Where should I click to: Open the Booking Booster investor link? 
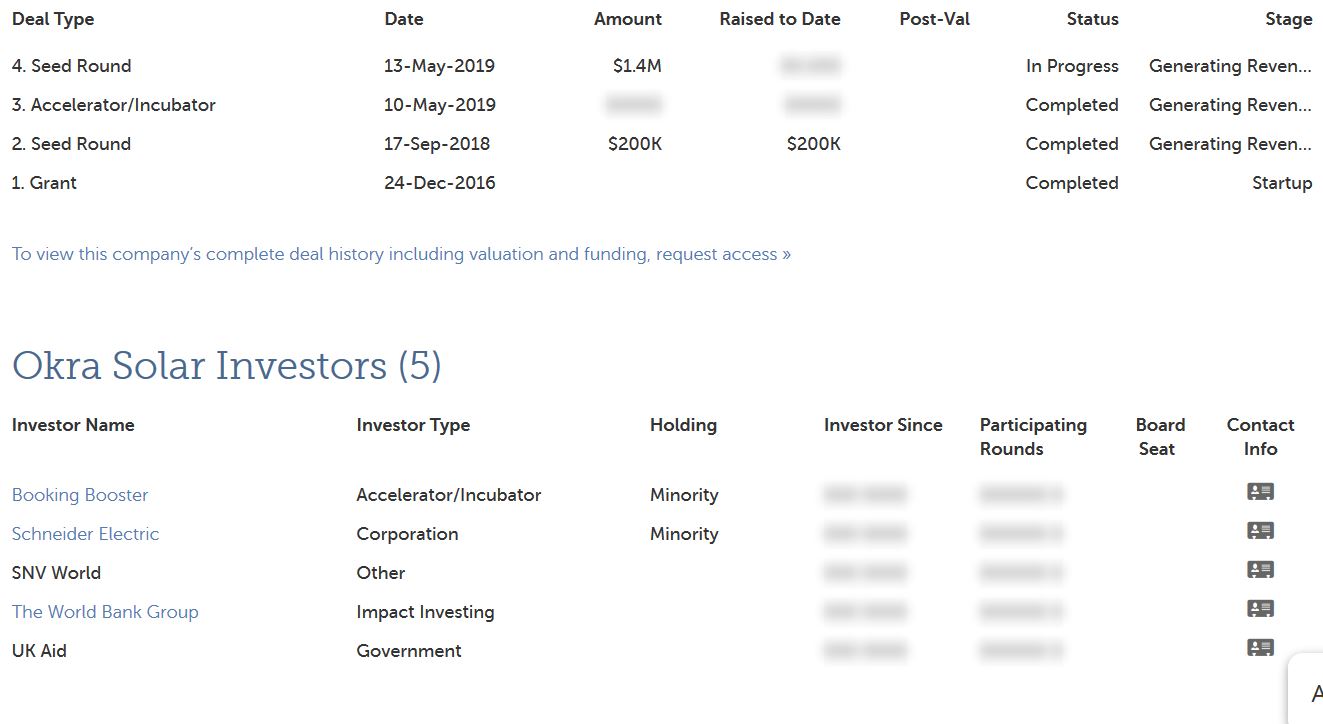tap(80, 495)
